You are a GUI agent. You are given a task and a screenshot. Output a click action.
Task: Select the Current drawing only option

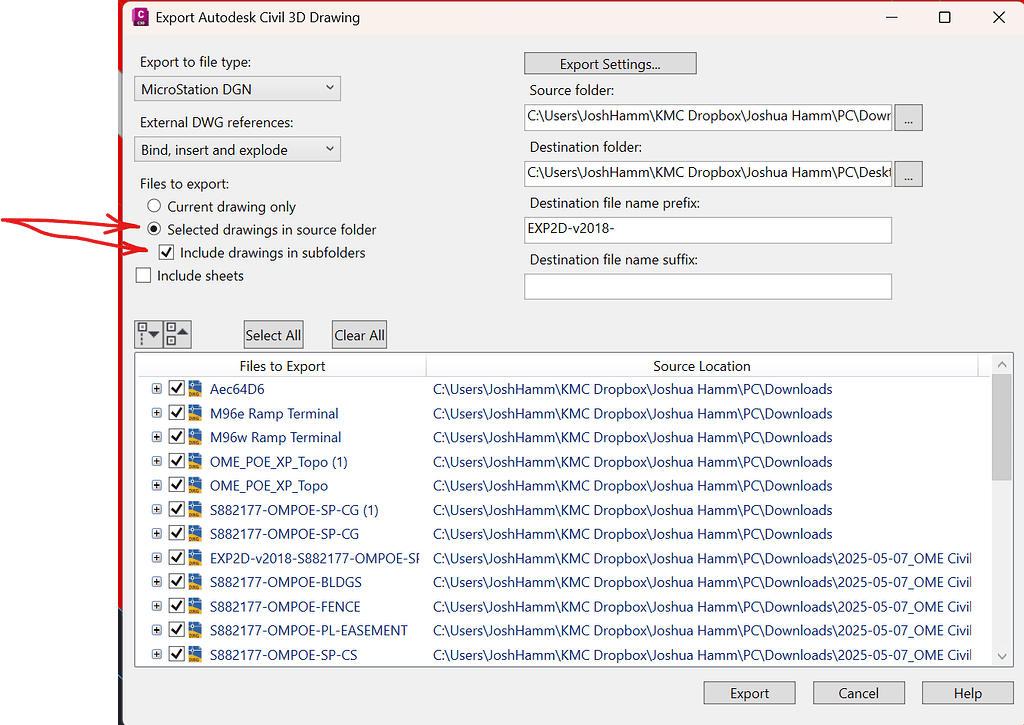[x=154, y=206]
